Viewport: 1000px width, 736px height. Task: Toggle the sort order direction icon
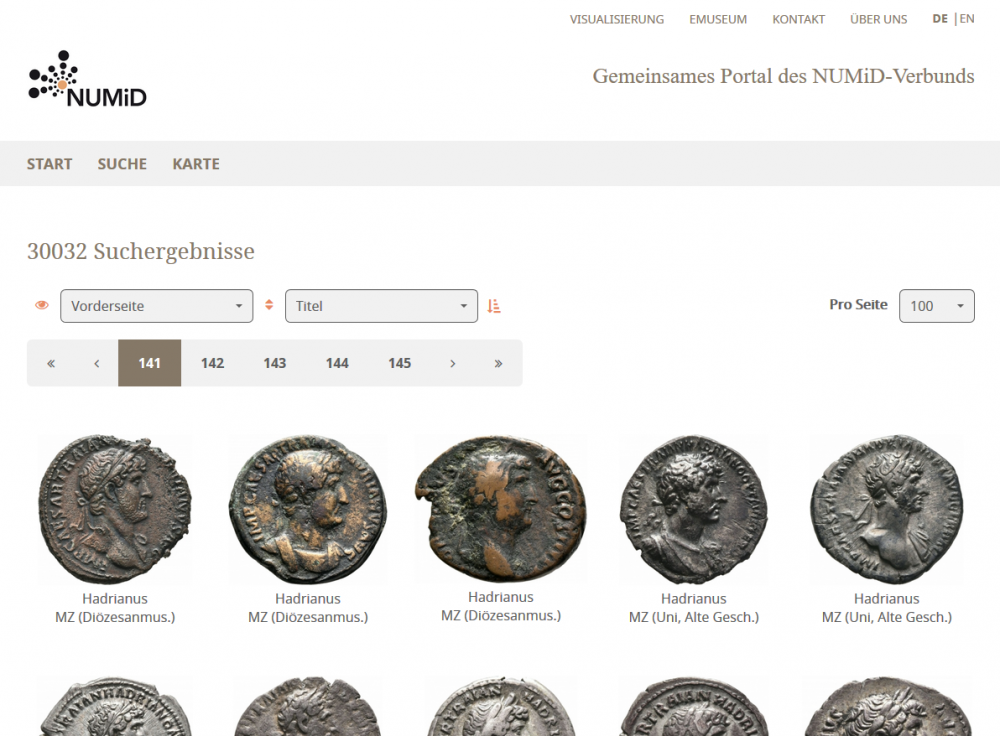click(x=494, y=306)
